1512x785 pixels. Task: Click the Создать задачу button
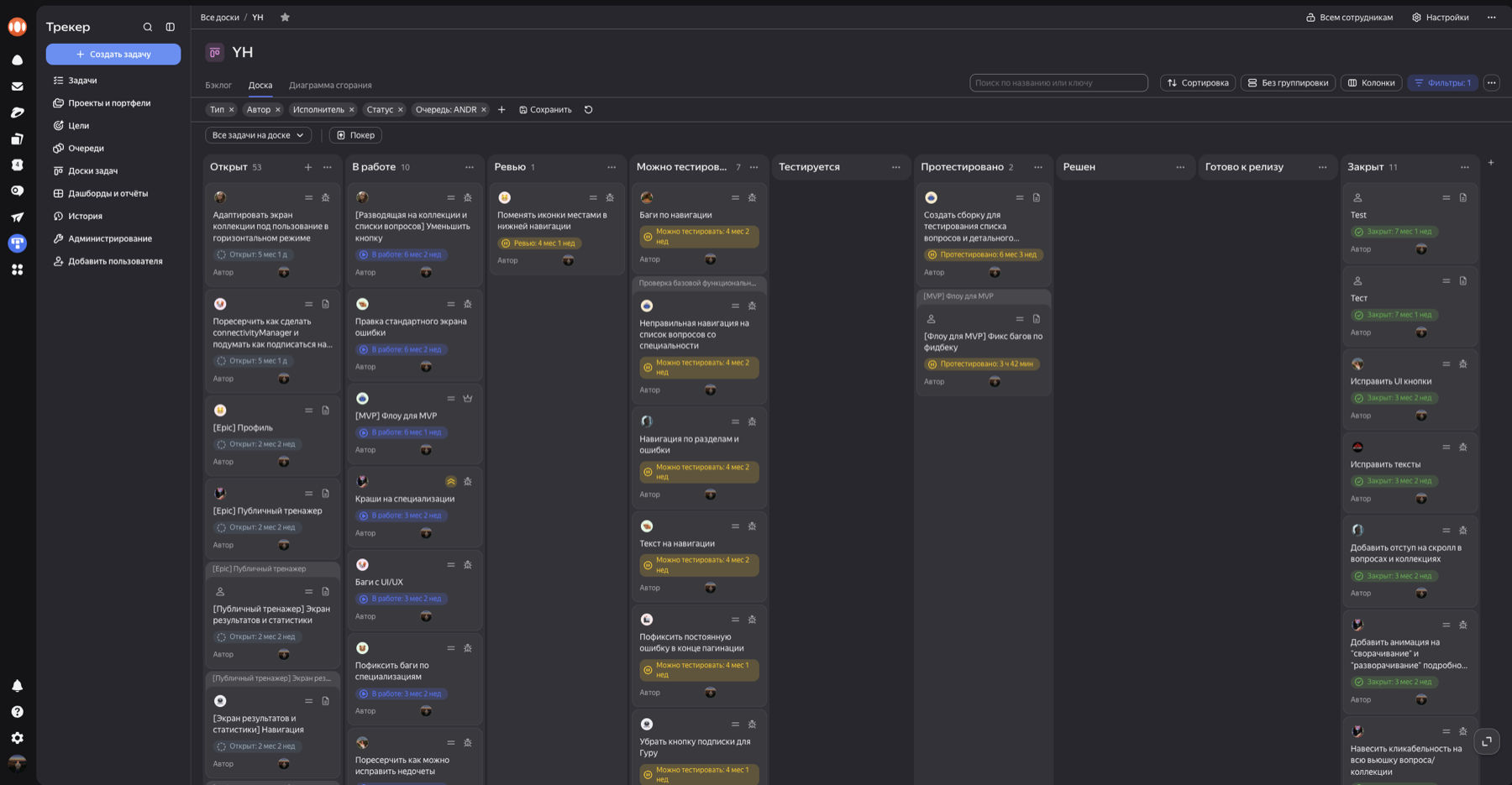[x=113, y=54]
